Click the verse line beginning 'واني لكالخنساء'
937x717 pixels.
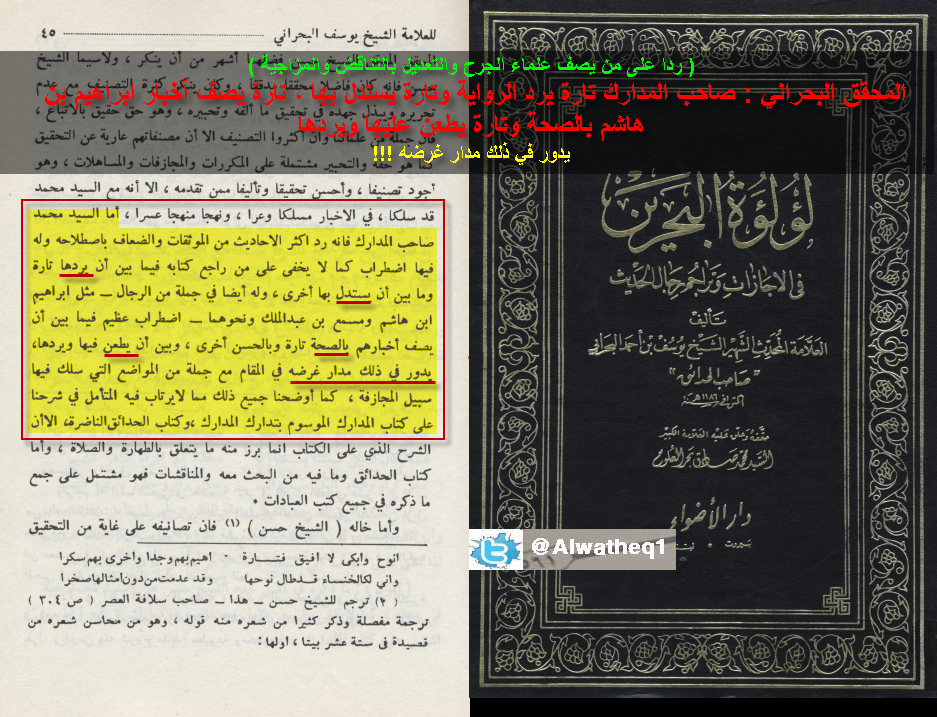(x=230, y=580)
